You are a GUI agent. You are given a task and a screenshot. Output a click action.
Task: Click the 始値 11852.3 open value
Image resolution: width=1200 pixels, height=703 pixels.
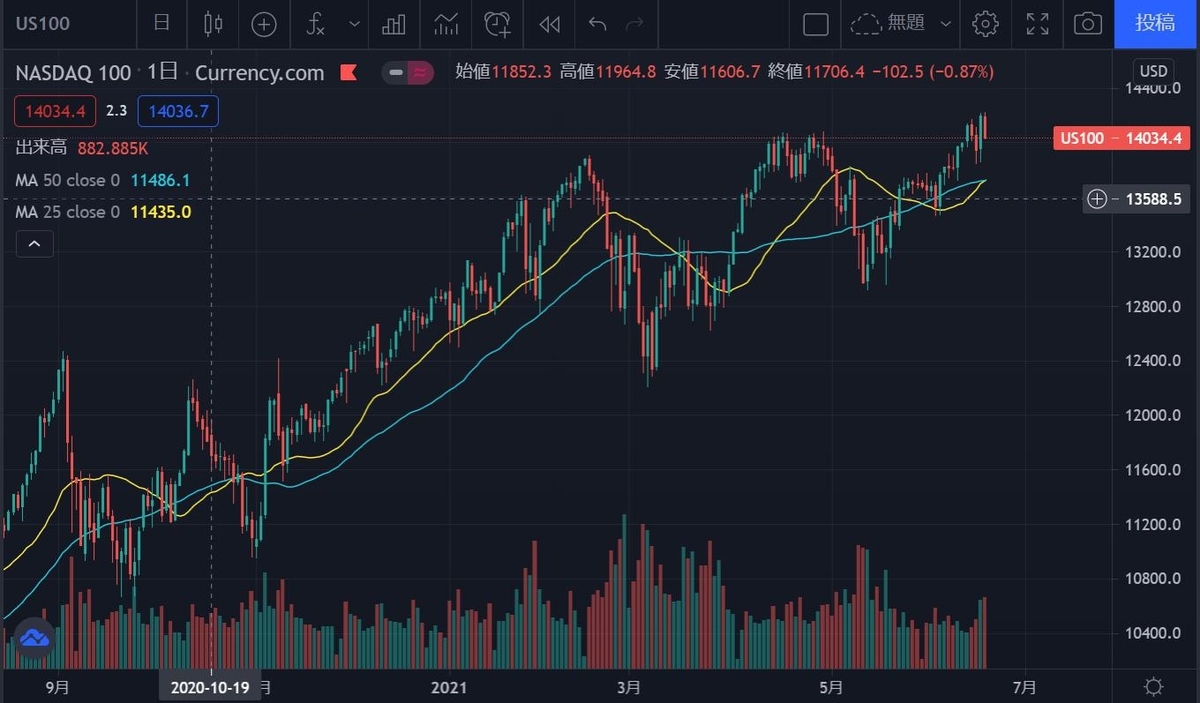(x=505, y=72)
